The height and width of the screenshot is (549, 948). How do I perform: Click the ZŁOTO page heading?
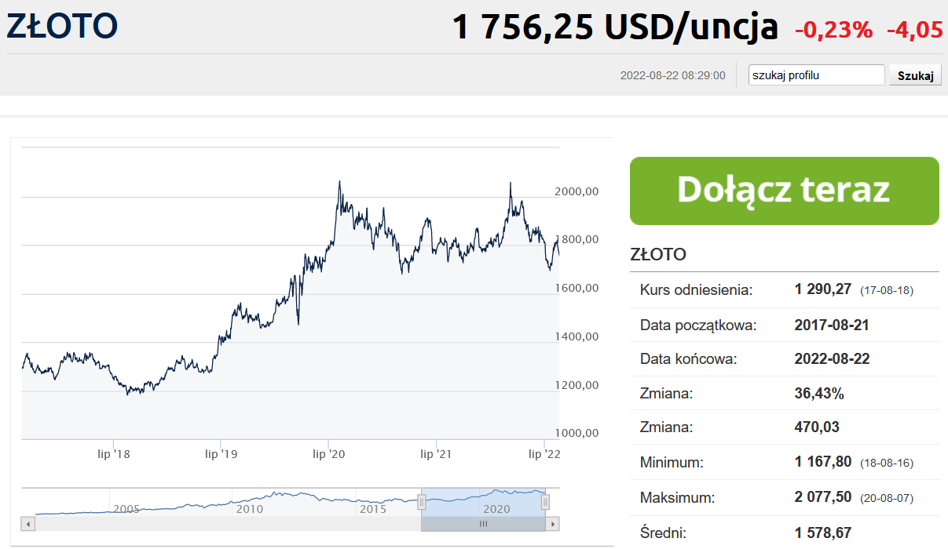61,26
